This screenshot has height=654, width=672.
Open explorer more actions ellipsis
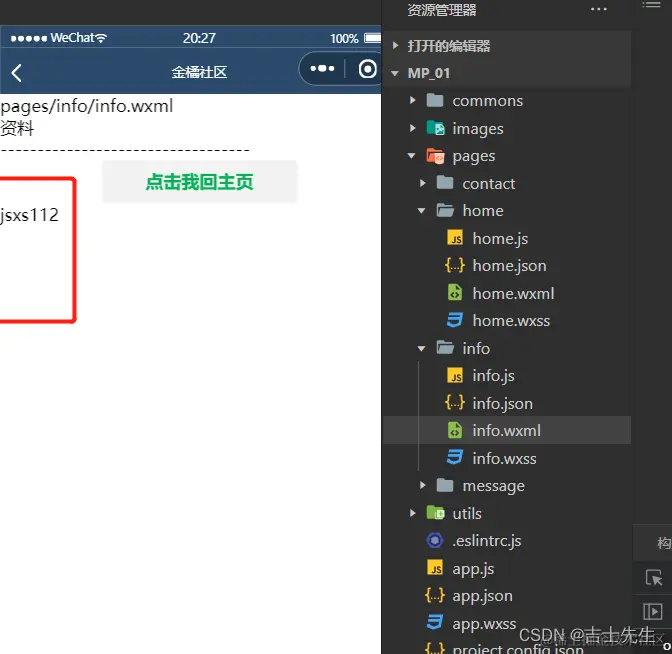point(598,9)
